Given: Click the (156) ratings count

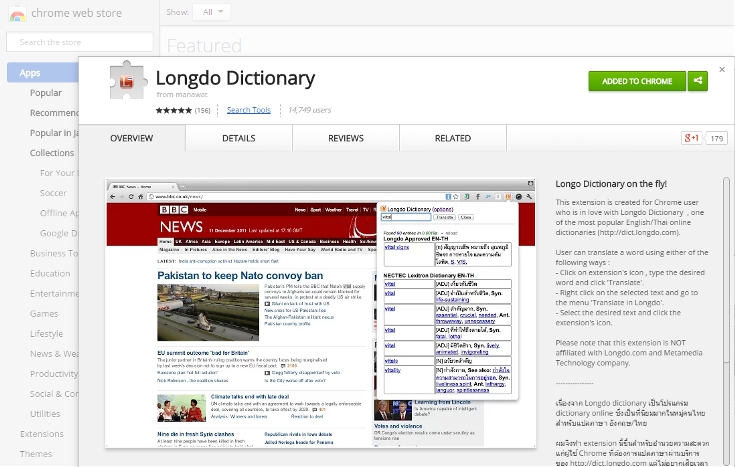Looking at the screenshot, I should point(202,111).
